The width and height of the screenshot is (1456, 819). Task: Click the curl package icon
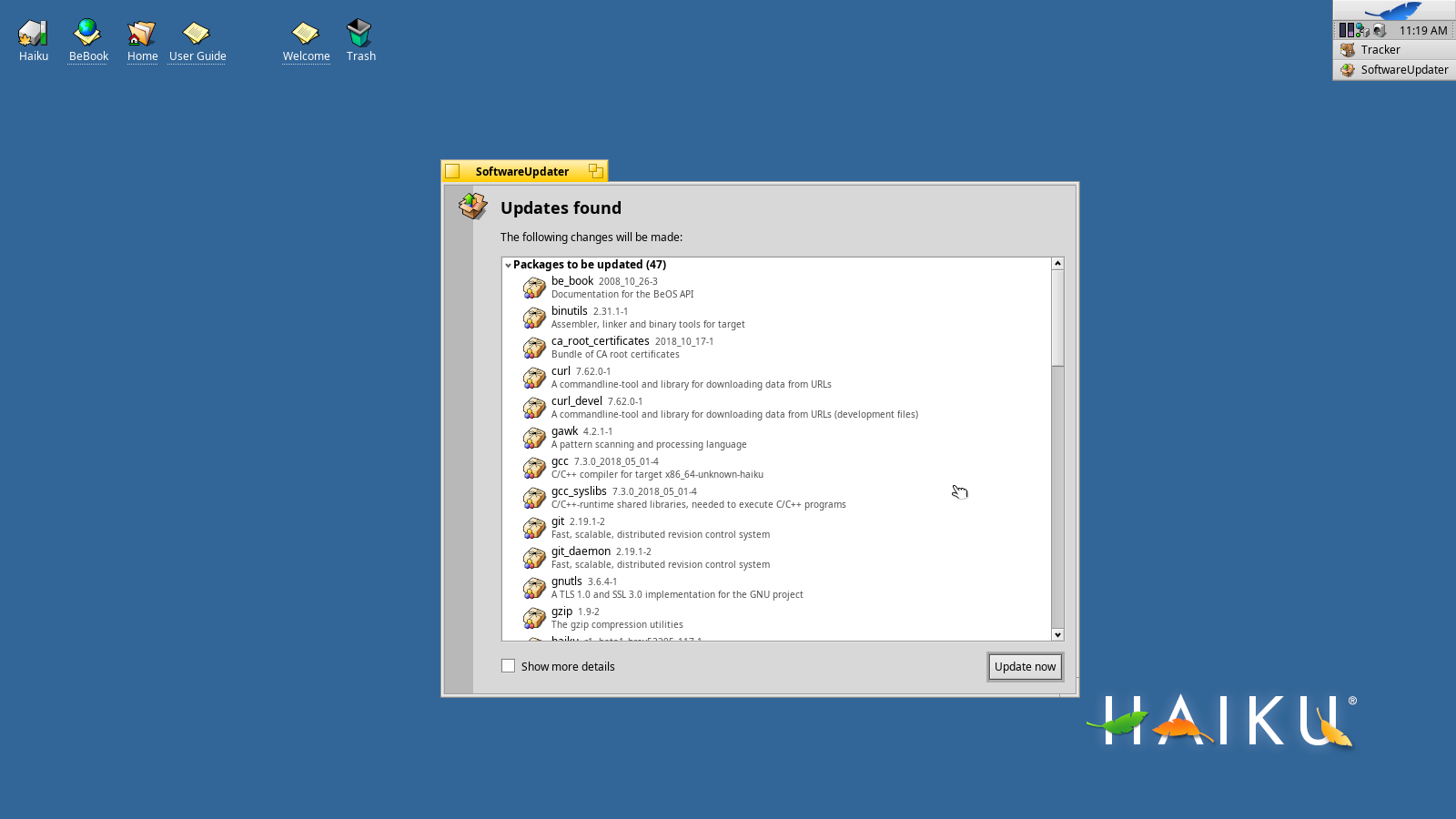coord(534,378)
